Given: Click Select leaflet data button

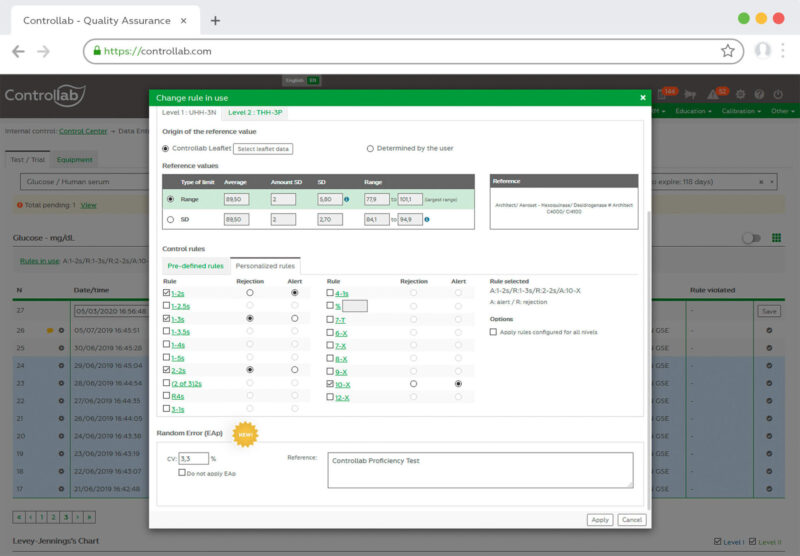Looking at the screenshot, I should click(263, 149).
